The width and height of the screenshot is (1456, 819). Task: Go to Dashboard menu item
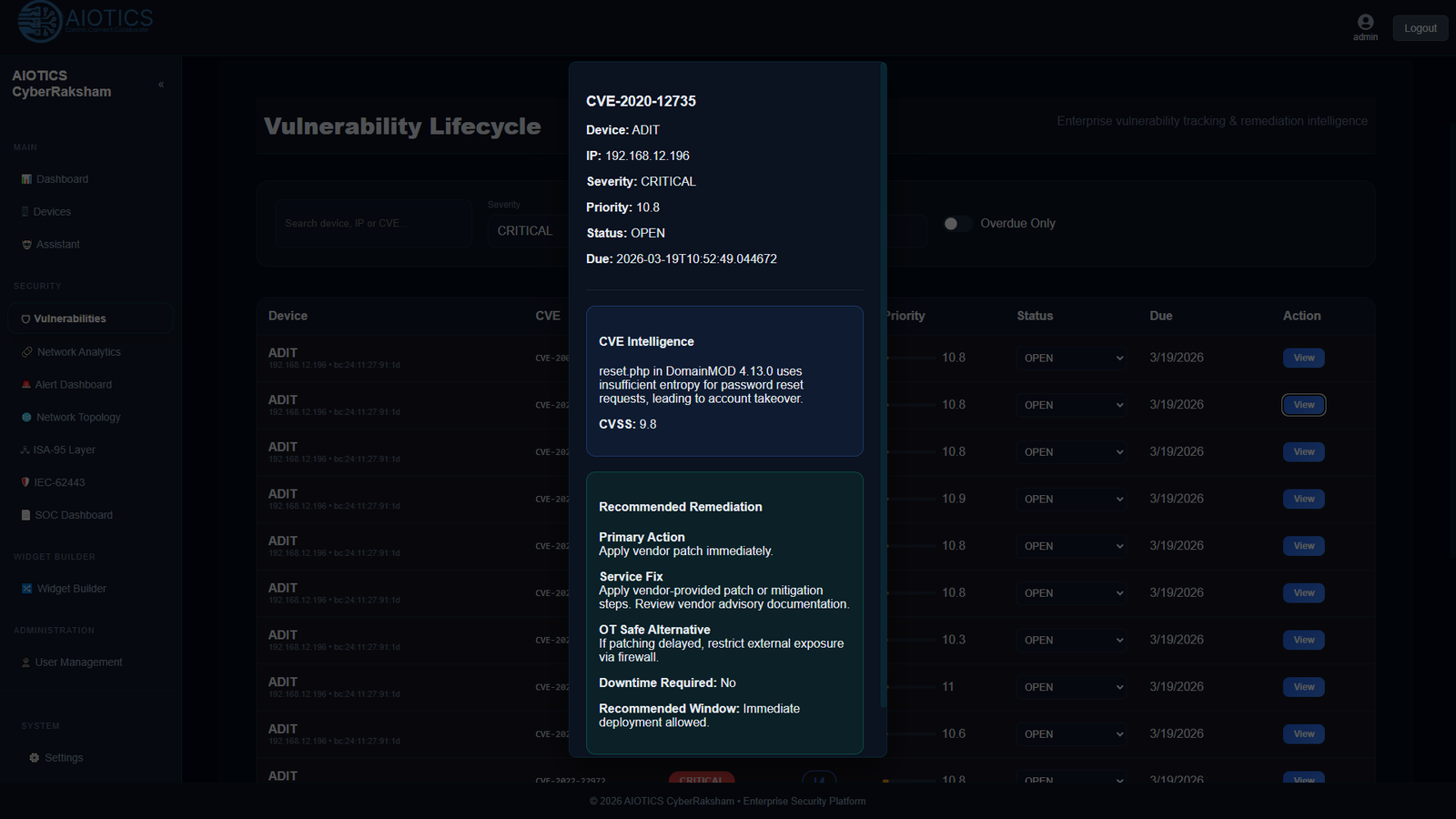[x=62, y=179]
